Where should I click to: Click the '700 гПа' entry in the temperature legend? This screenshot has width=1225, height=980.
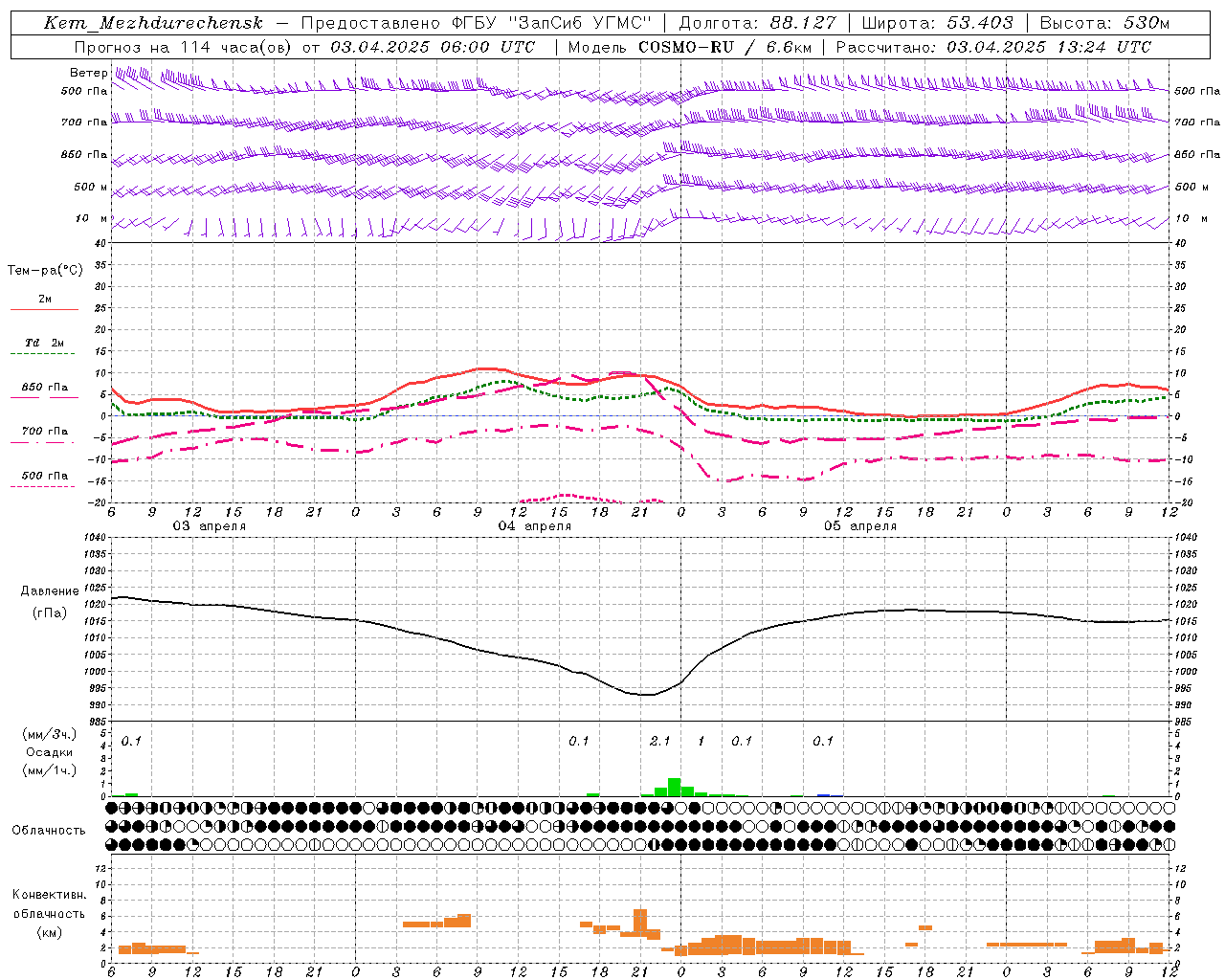(44, 432)
